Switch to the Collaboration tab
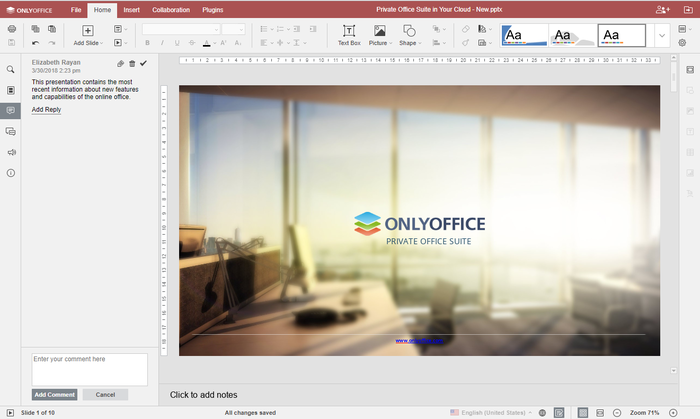 tap(171, 10)
